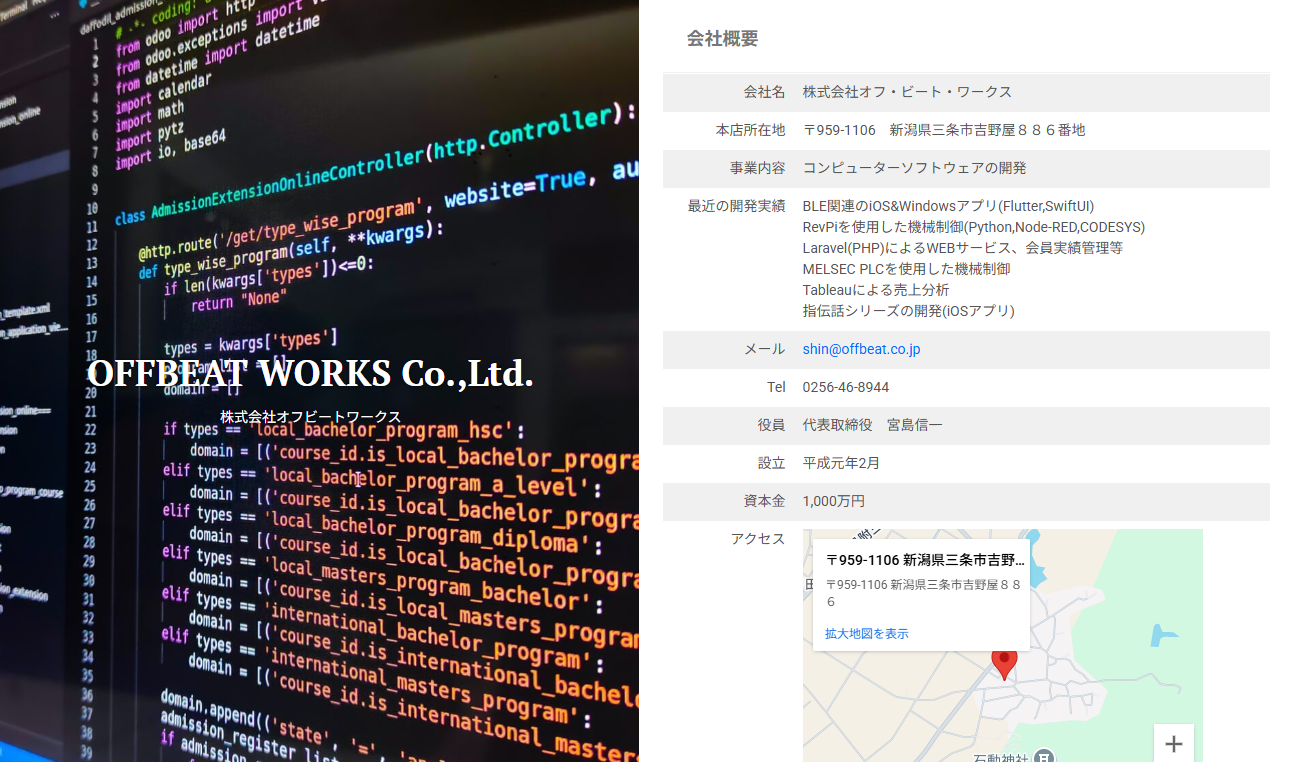Click the Tableauによる売上分析 line
The image size is (1290, 762).
pyautogui.click(x=876, y=290)
